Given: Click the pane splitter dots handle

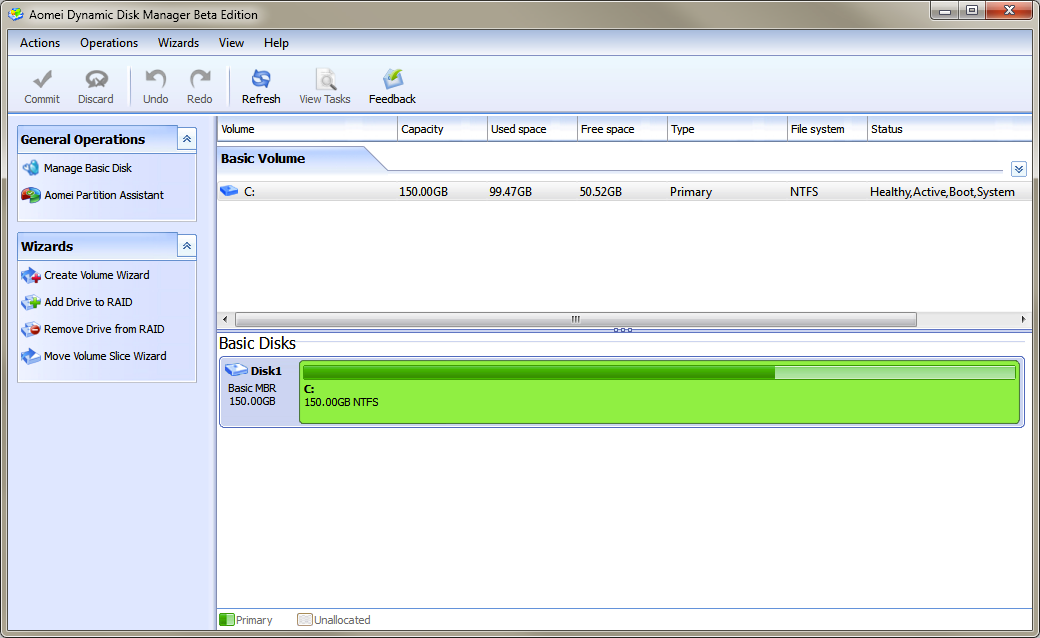Looking at the screenshot, I should [x=623, y=330].
